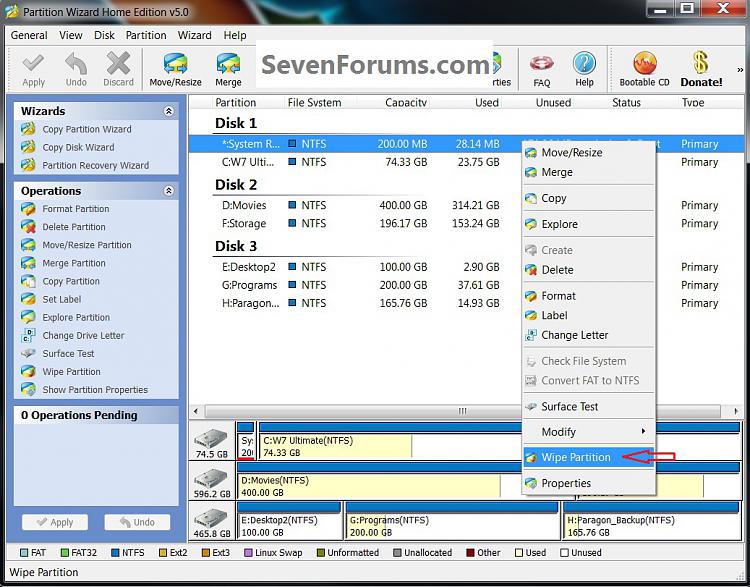750x587 pixels.
Task: Click the horizontal scrollbar right arrow
Action: pos(735,411)
